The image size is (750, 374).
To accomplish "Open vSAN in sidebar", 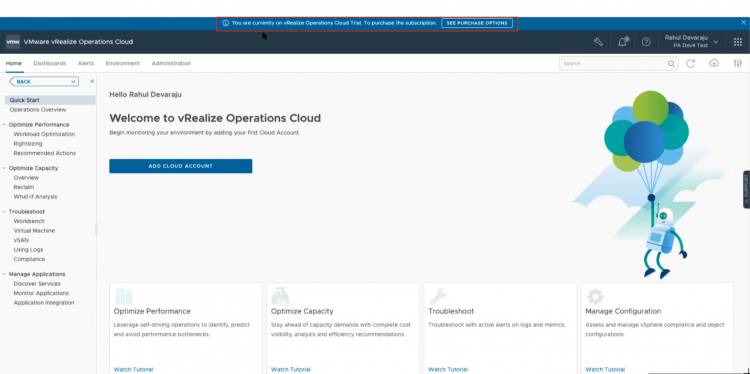I will coord(21,240).
